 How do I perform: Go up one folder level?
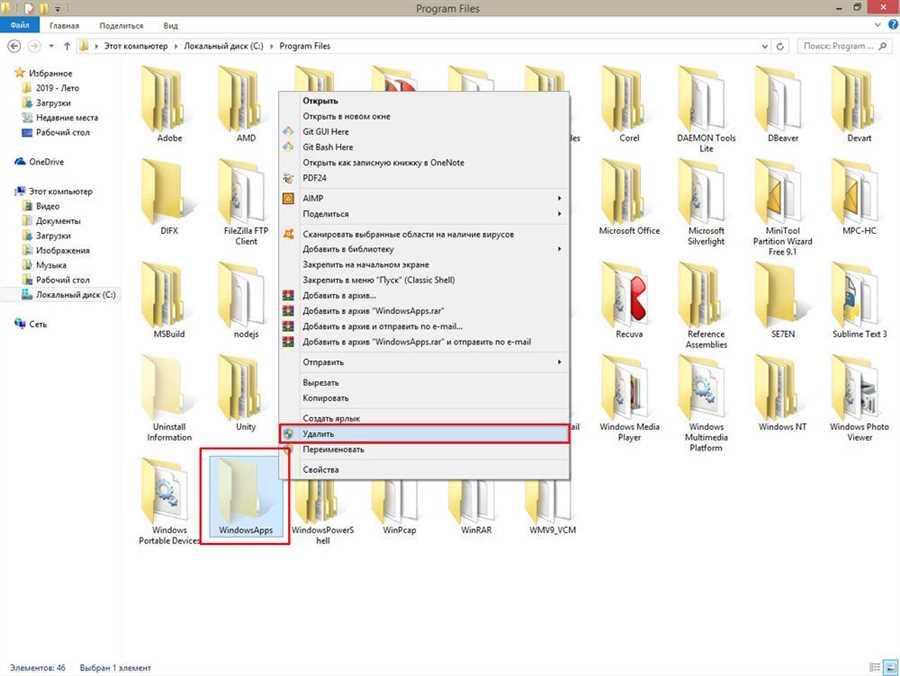coord(67,46)
